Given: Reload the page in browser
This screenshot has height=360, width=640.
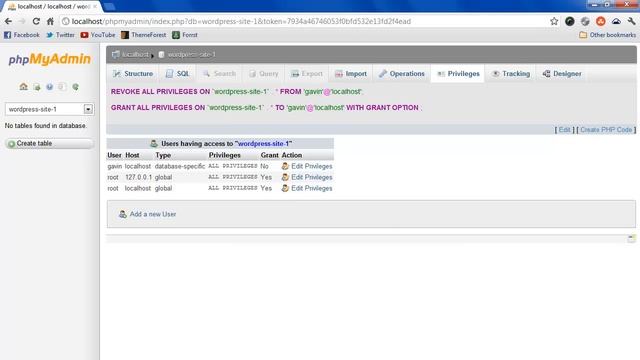Looking at the screenshot, I should click(x=36, y=21).
